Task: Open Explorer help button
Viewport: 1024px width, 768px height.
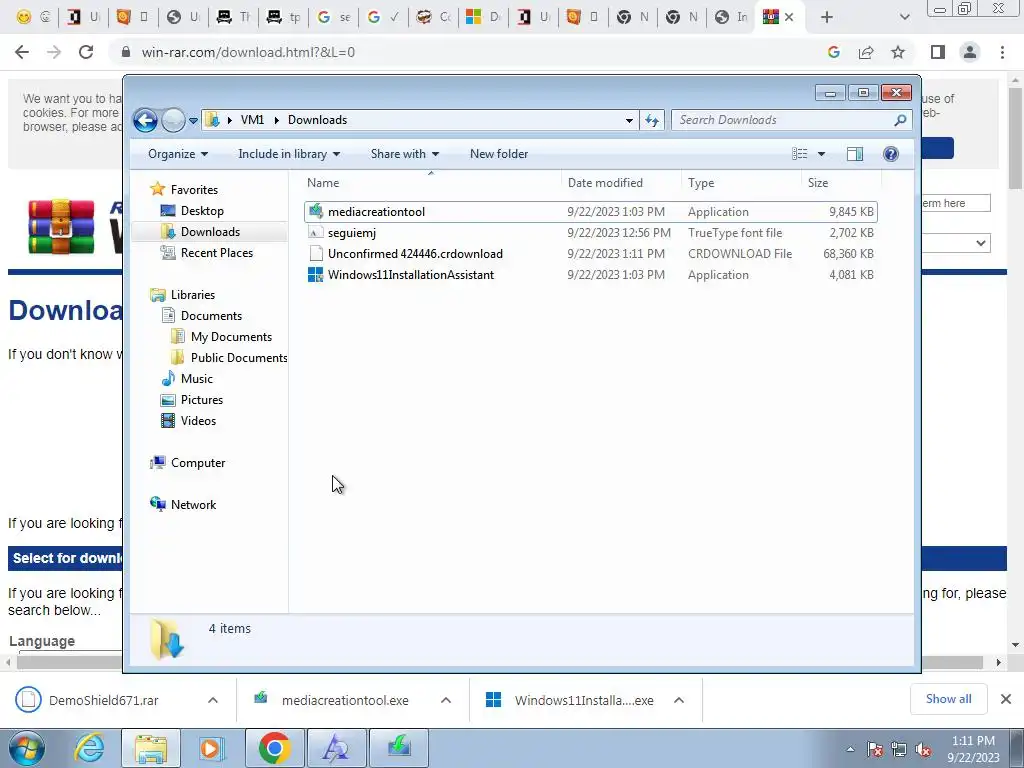Action: (x=891, y=154)
